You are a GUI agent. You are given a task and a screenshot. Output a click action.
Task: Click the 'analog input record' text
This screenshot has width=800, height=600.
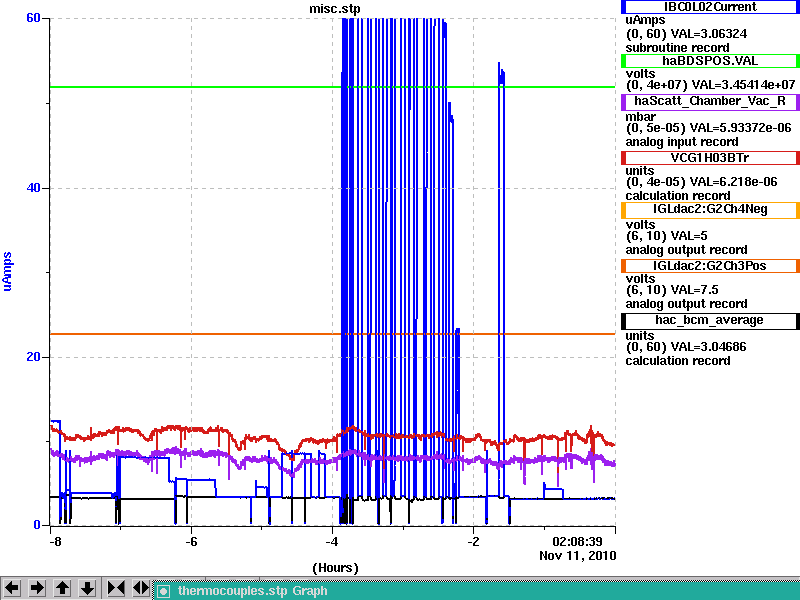point(682,142)
